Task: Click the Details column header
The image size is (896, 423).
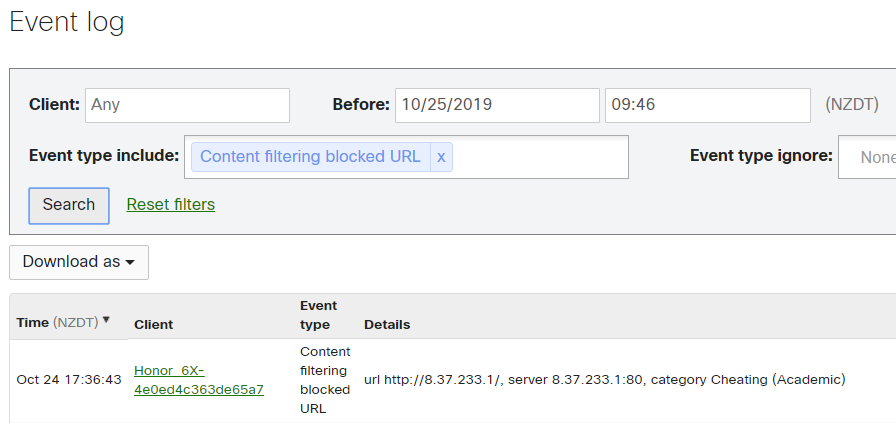Action: [387, 325]
